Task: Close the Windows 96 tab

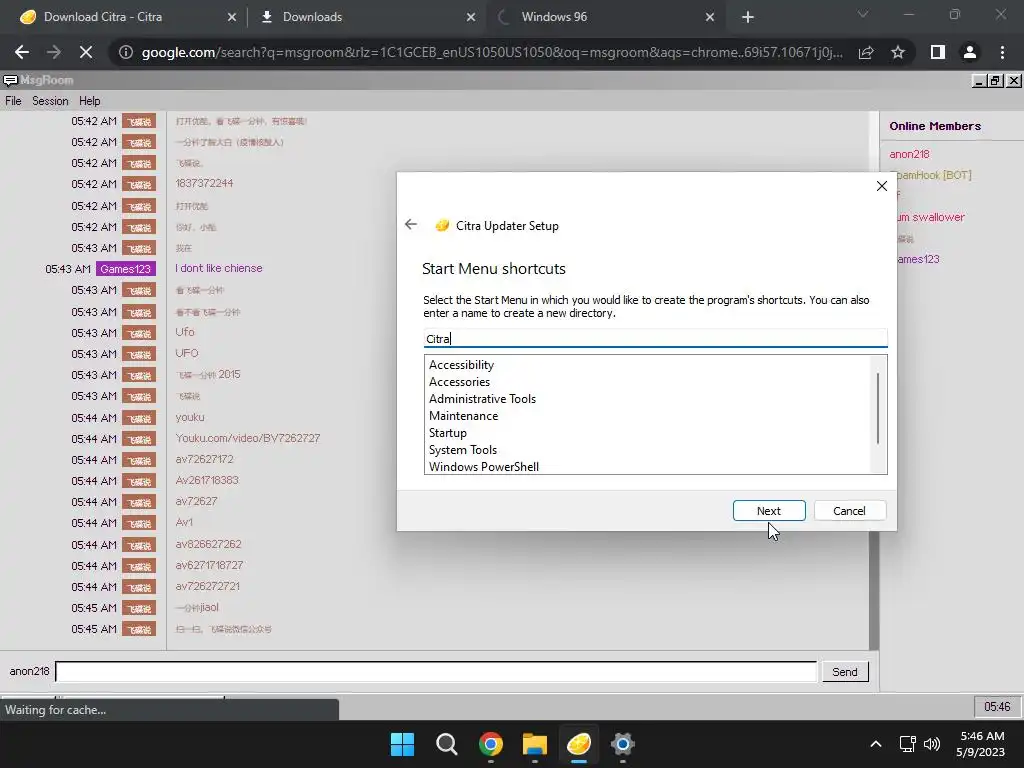Action: click(710, 17)
